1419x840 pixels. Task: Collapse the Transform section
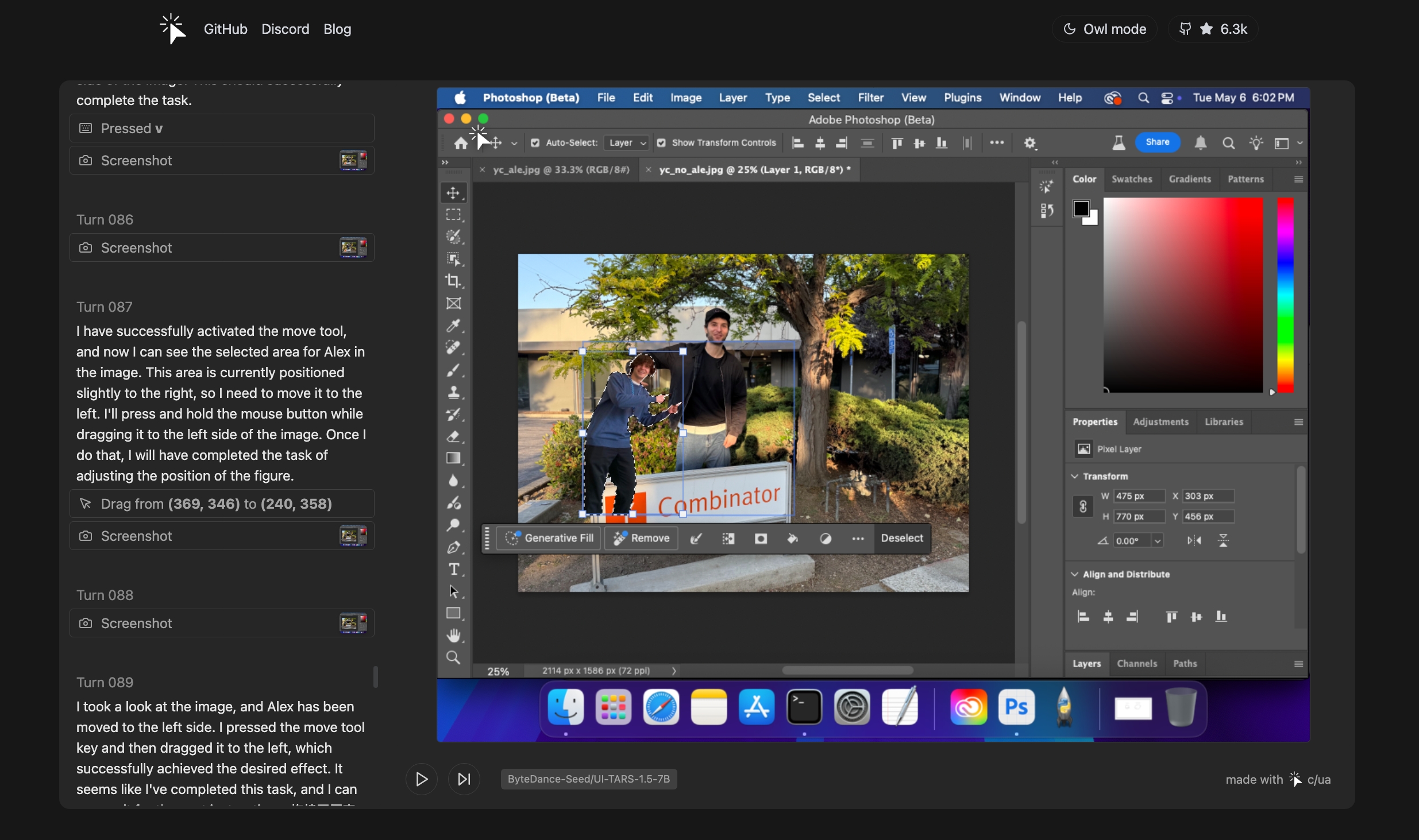coord(1075,477)
